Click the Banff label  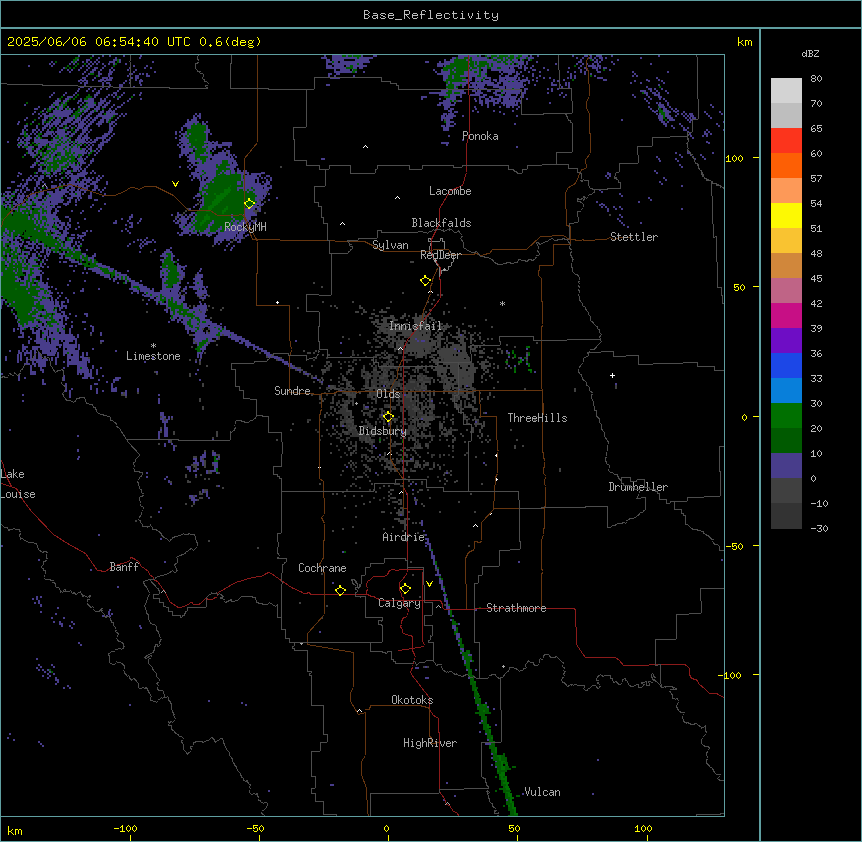coord(124,567)
